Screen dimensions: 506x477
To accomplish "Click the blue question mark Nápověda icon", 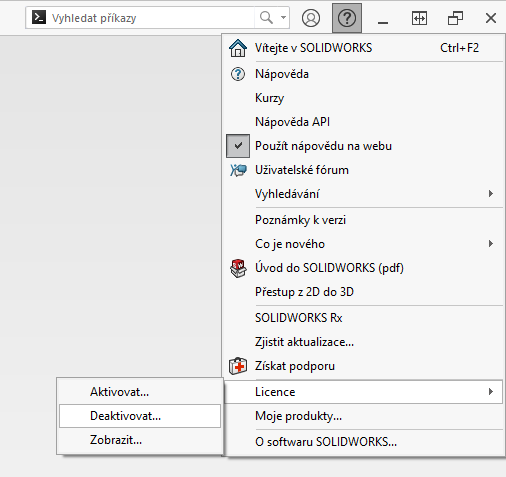I will click(x=238, y=74).
